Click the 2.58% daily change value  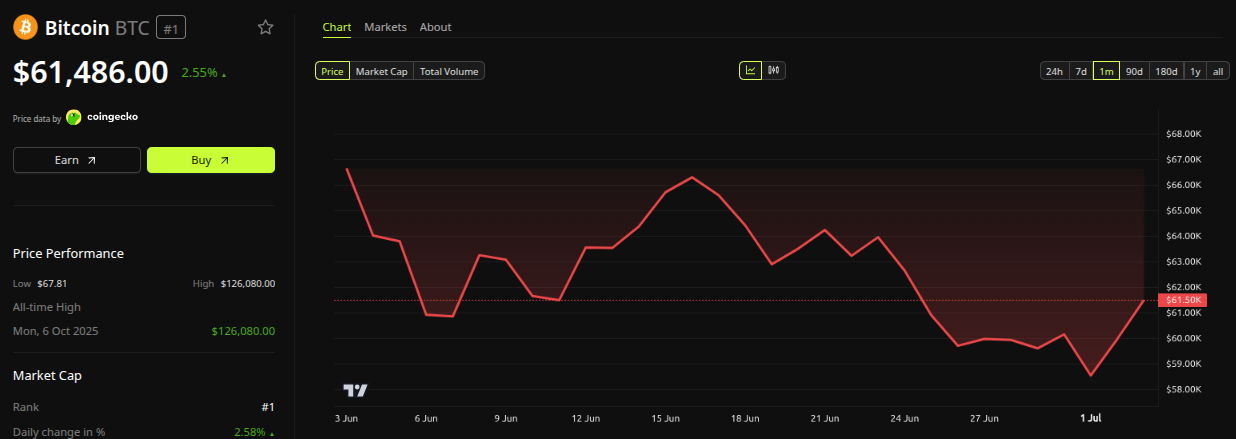[251, 432]
